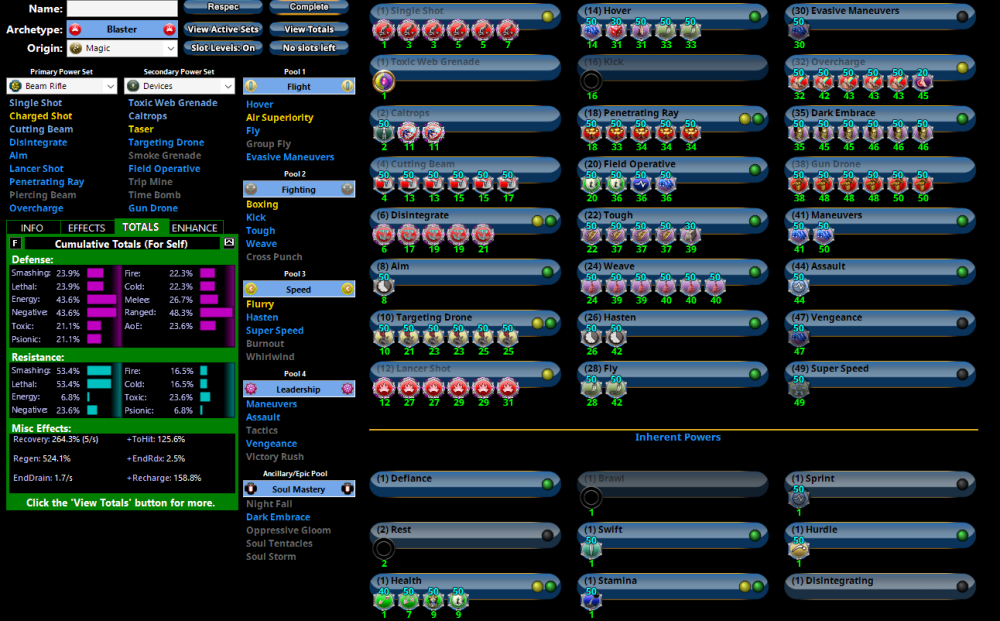Expand the Beam Rifle primary power set dropdown
This screenshot has width=1000, height=621.
click(x=62, y=87)
